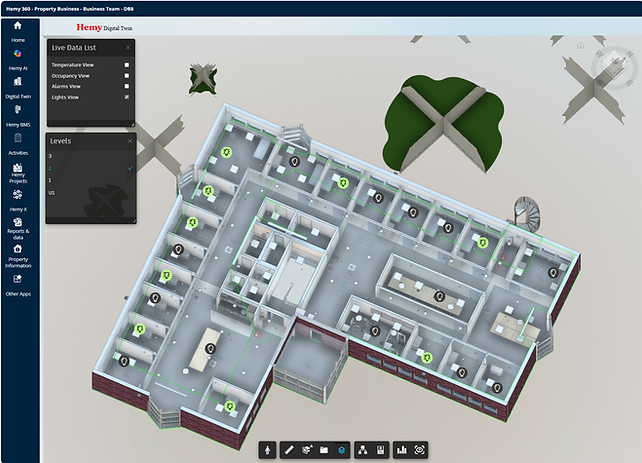This screenshot has height=463, width=642.
Task: Enable Occupancy View checkbox
Action: [127, 76]
